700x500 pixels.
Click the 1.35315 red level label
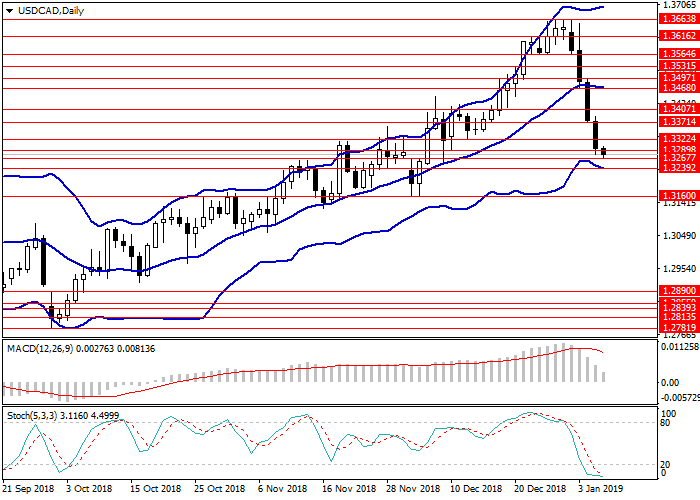pos(679,66)
